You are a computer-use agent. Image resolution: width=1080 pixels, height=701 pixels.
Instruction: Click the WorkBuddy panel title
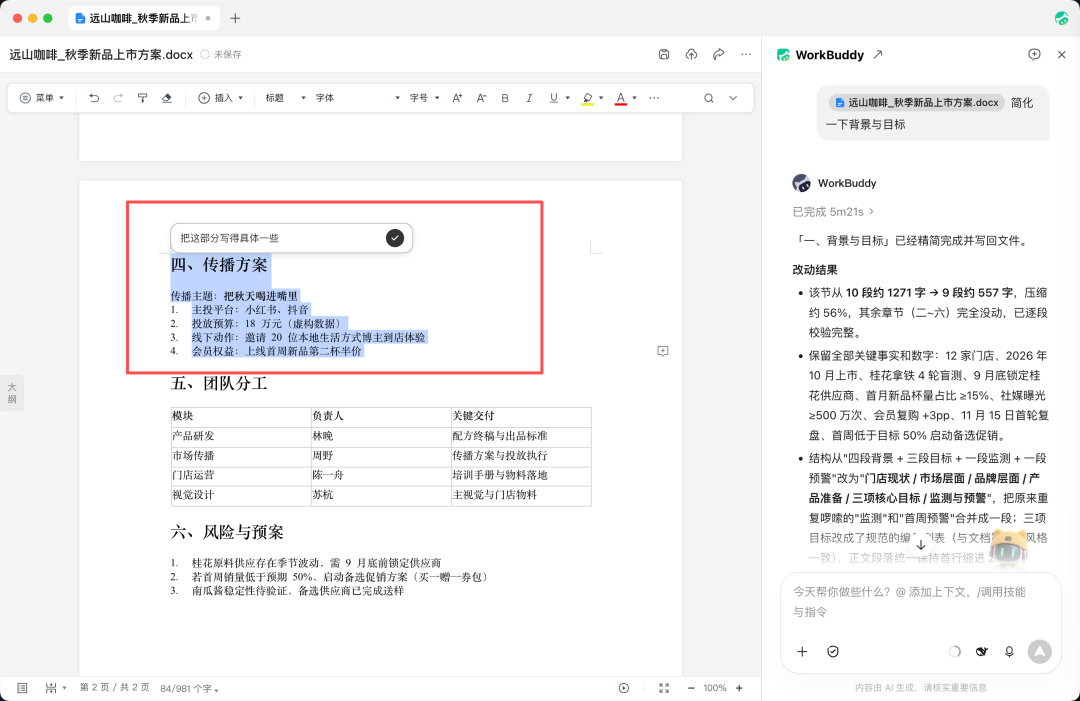click(x=829, y=55)
